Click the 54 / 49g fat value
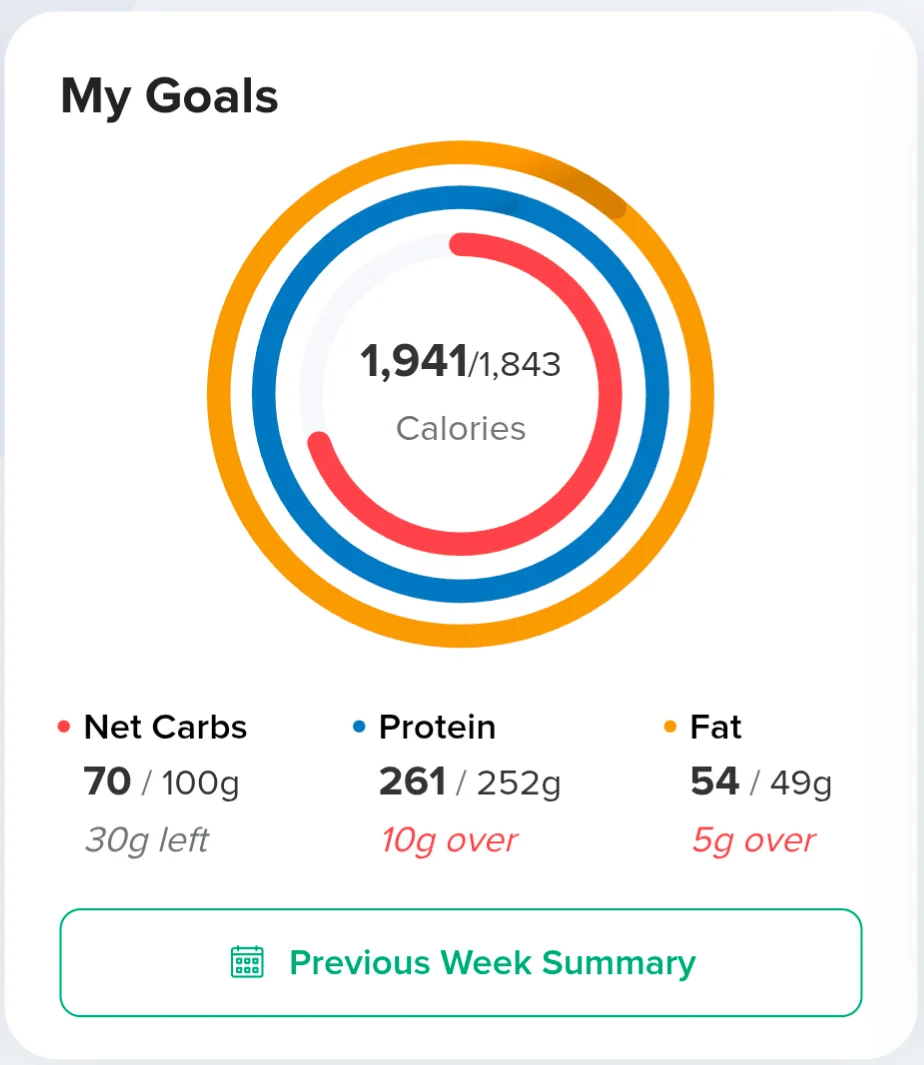 tap(761, 782)
